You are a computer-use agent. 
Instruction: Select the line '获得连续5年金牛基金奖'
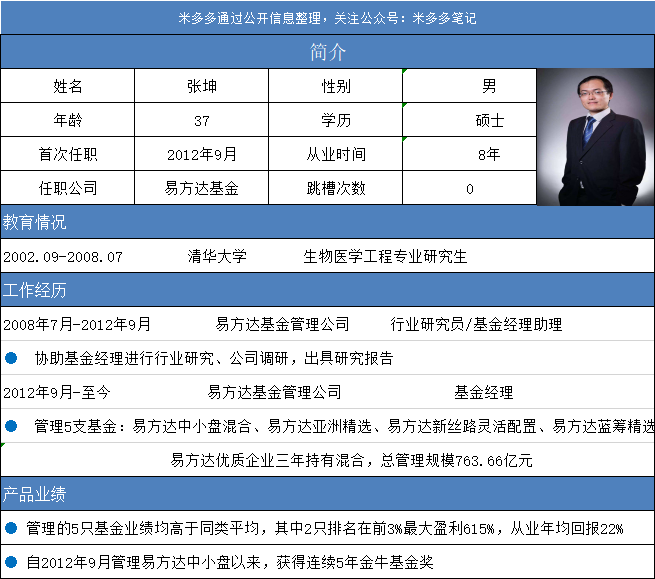point(355,562)
